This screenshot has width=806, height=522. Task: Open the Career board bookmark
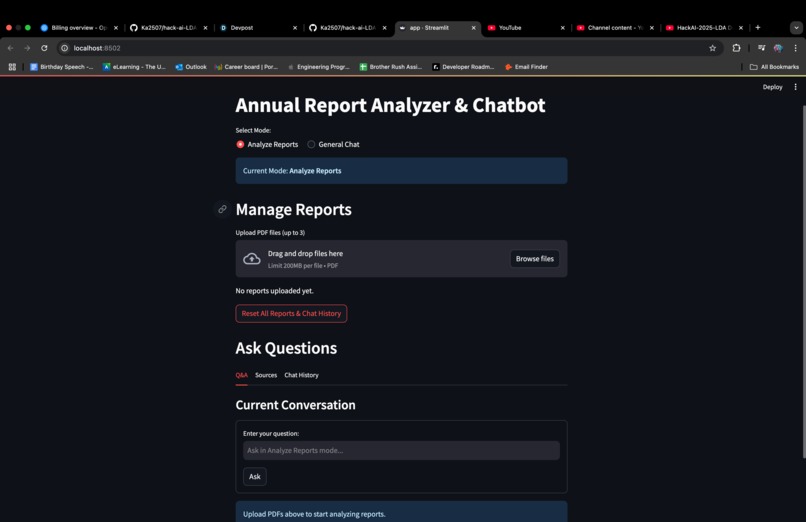pyautogui.click(x=246, y=67)
